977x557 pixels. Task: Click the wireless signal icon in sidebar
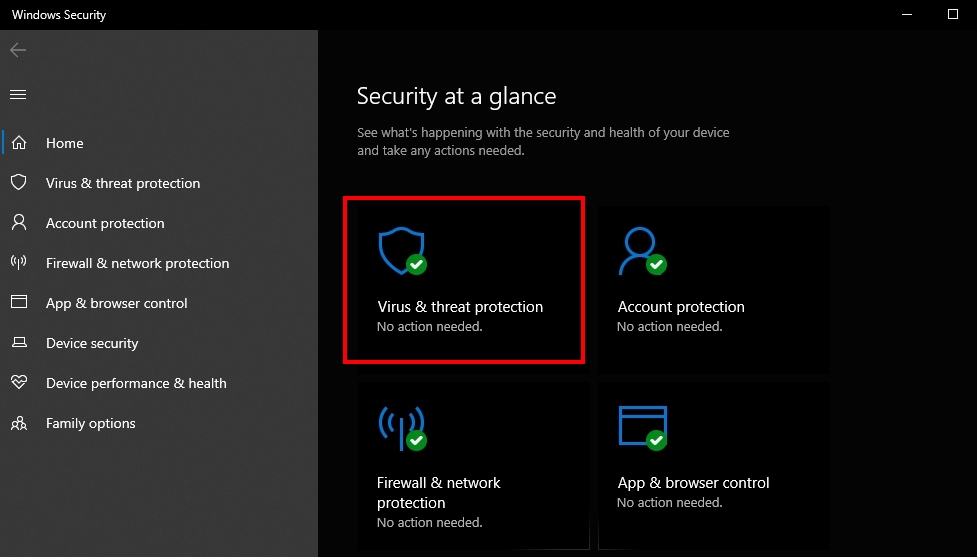tap(19, 262)
